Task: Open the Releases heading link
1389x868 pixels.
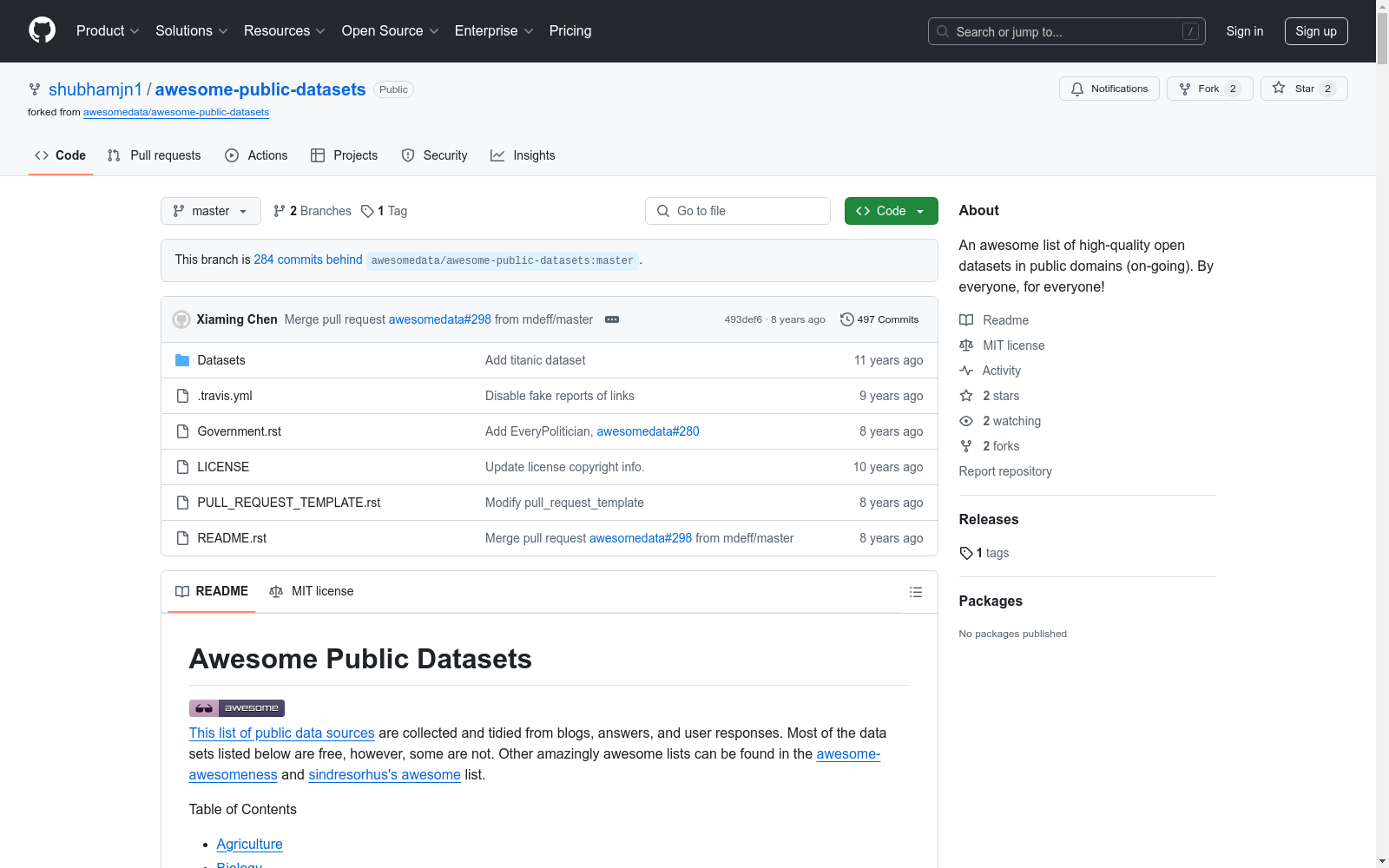Action: 989,519
